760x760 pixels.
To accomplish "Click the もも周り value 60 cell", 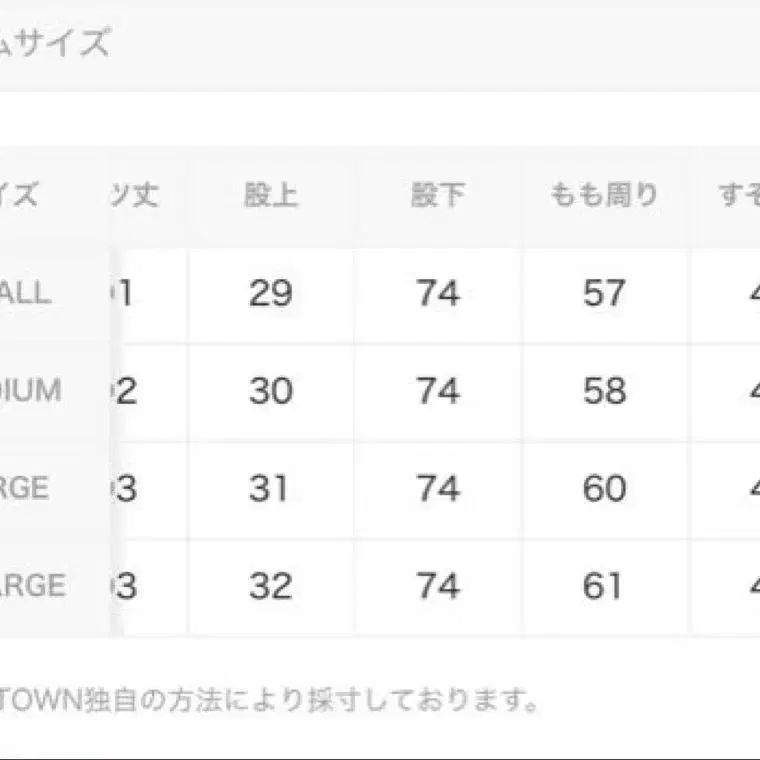I will click(604, 488).
